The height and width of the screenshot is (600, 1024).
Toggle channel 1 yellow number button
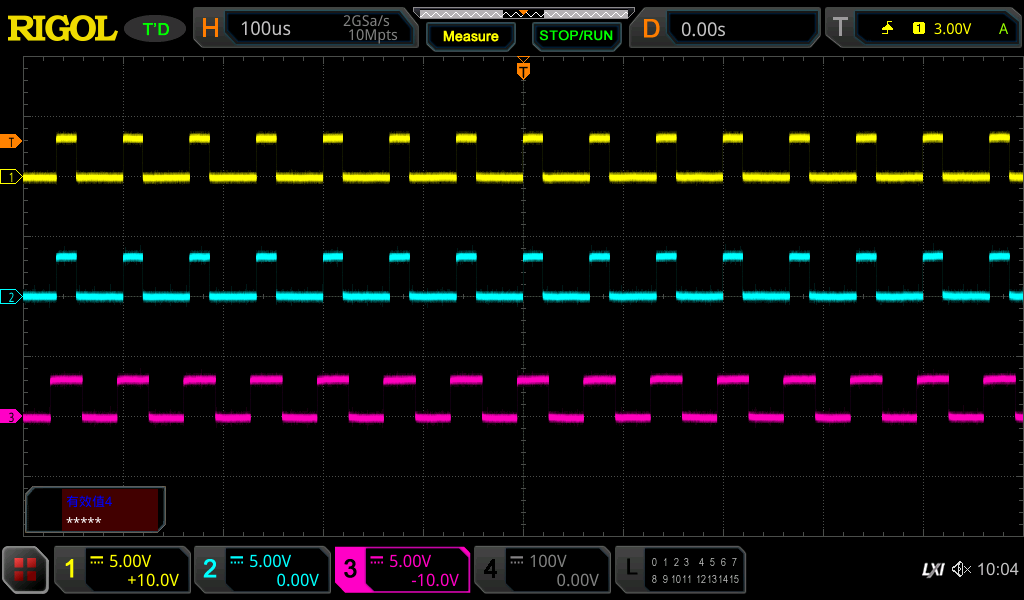coord(70,569)
